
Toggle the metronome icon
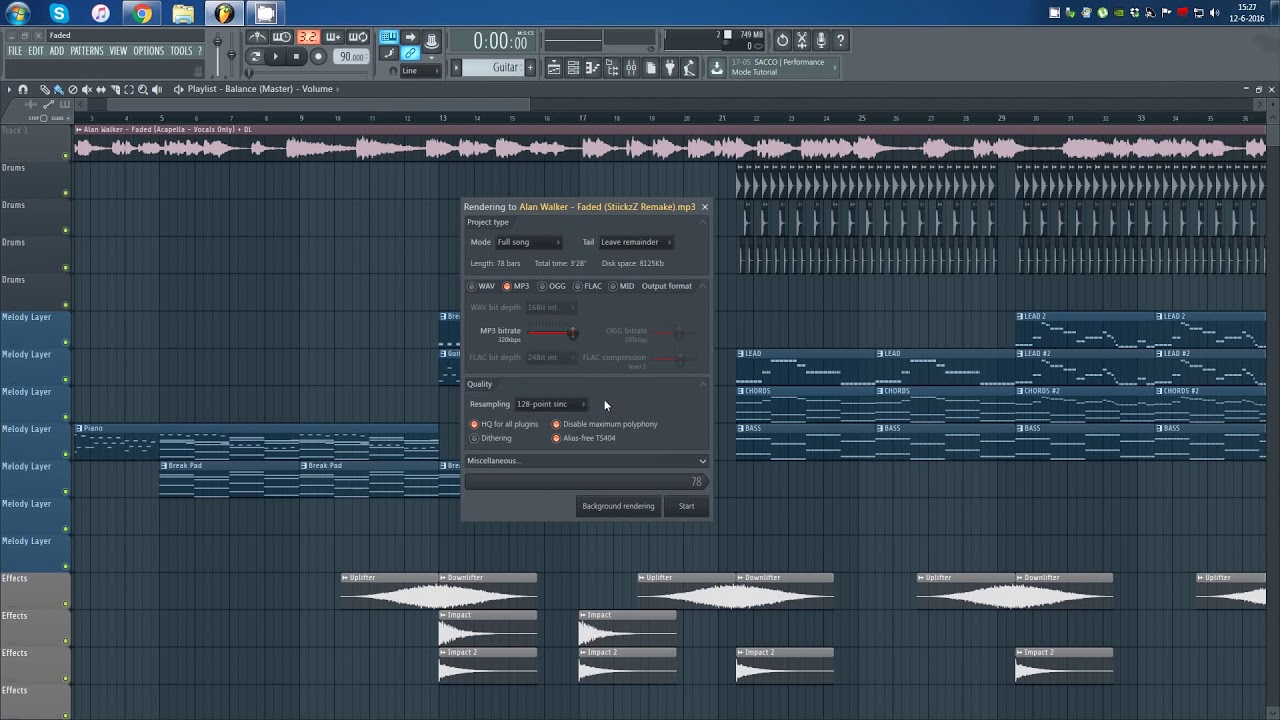257,37
